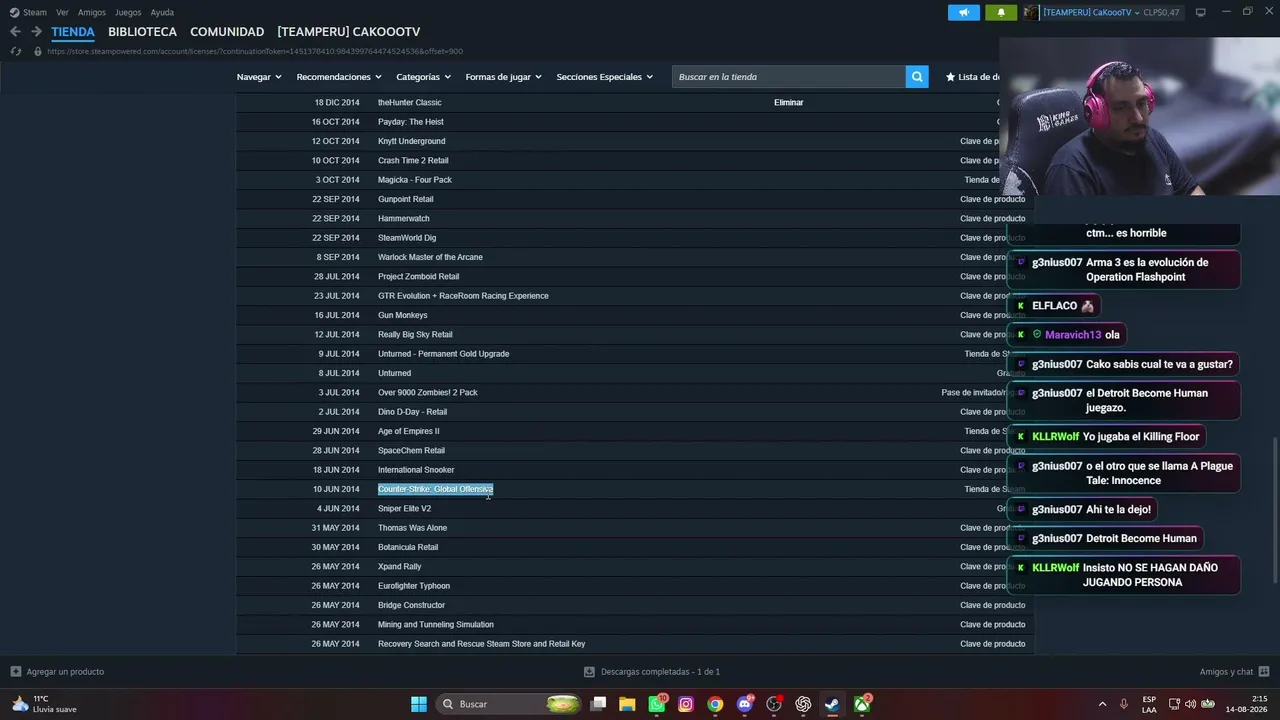Switch to the TIENDA tab
Screen dimensions: 1280x720
73,32
